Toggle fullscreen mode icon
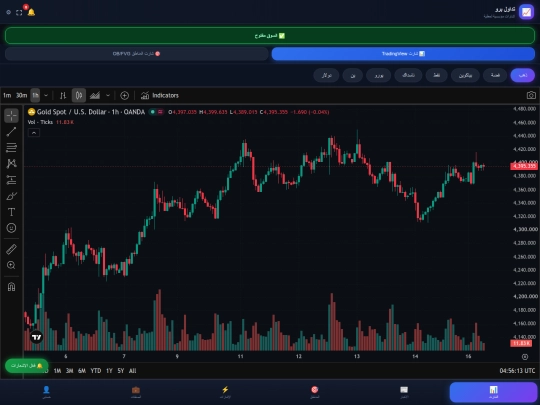Image resolution: width=540 pixels, height=405 pixels. click(x=19, y=12)
